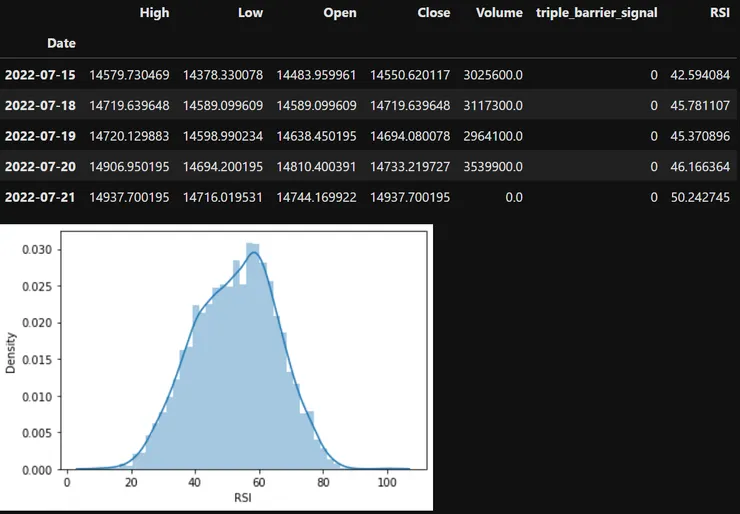Select the 2022-07-15 row index
The image size is (740, 514).
coord(40,74)
